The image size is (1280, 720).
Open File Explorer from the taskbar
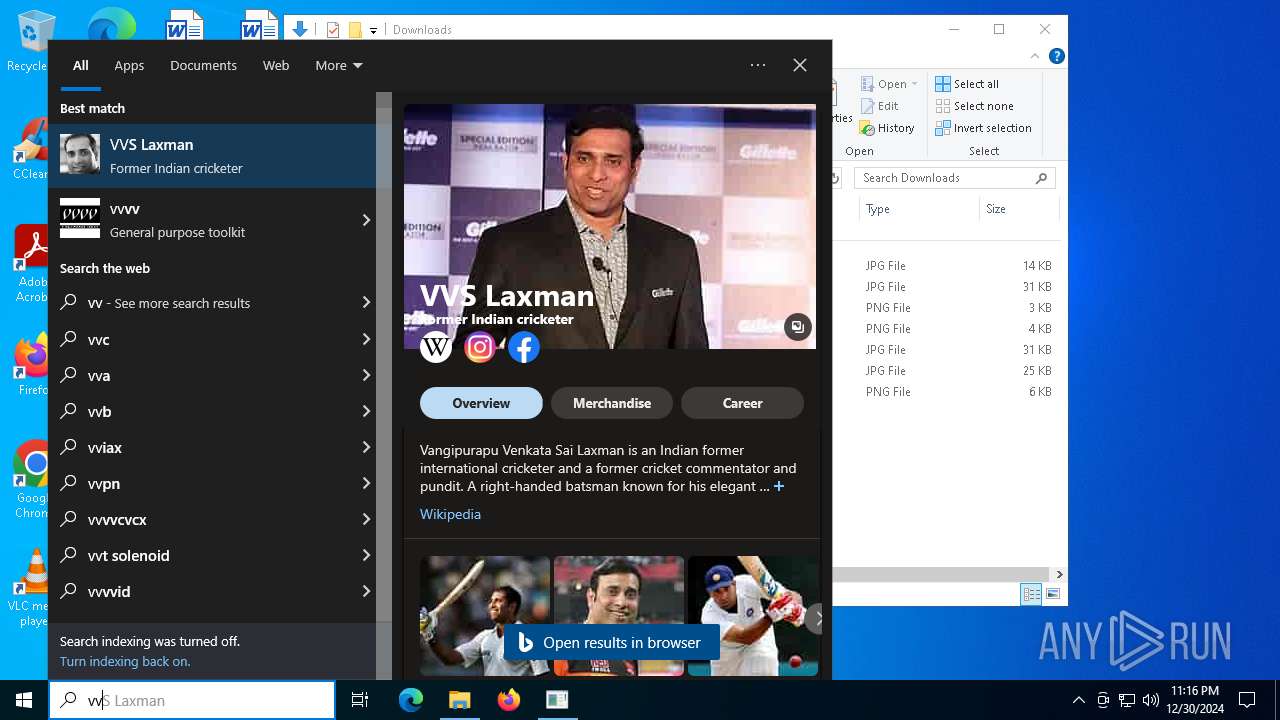click(459, 700)
